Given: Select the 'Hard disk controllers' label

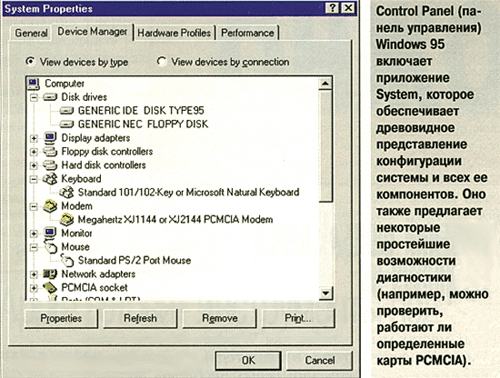Looking at the screenshot, I should (x=103, y=165).
